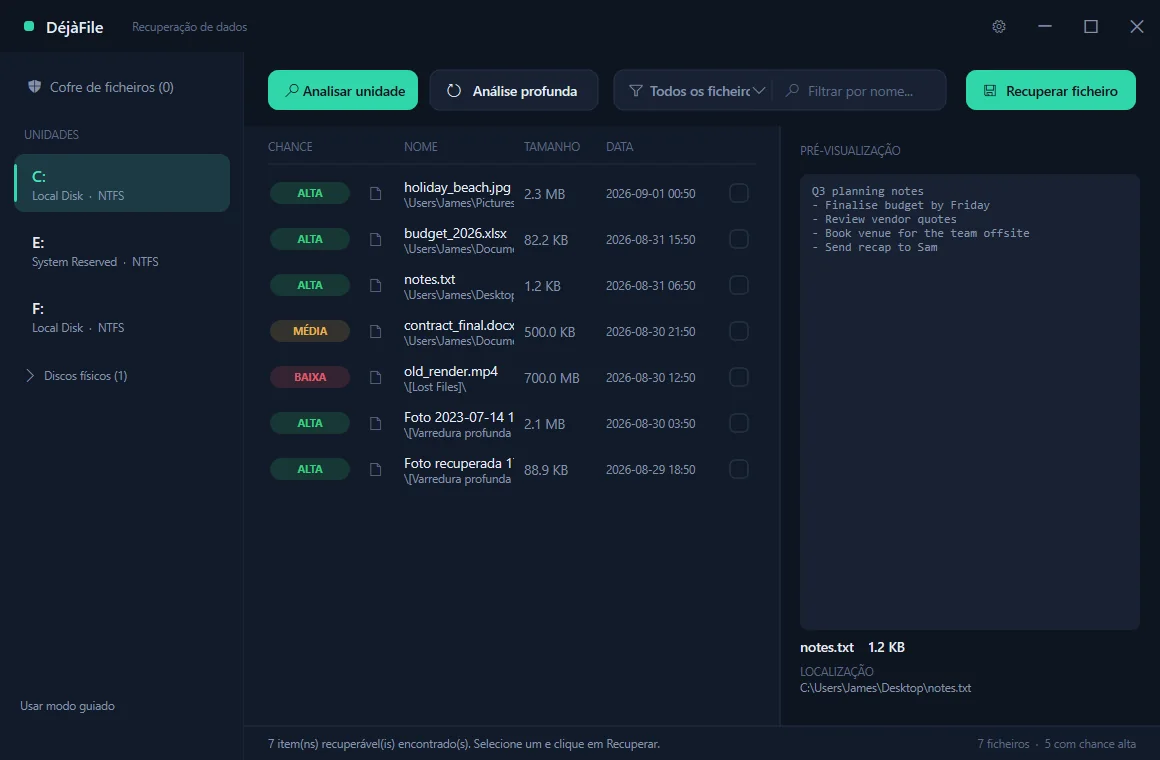Click the preview text area

pyautogui.click(x=969, y=402)
